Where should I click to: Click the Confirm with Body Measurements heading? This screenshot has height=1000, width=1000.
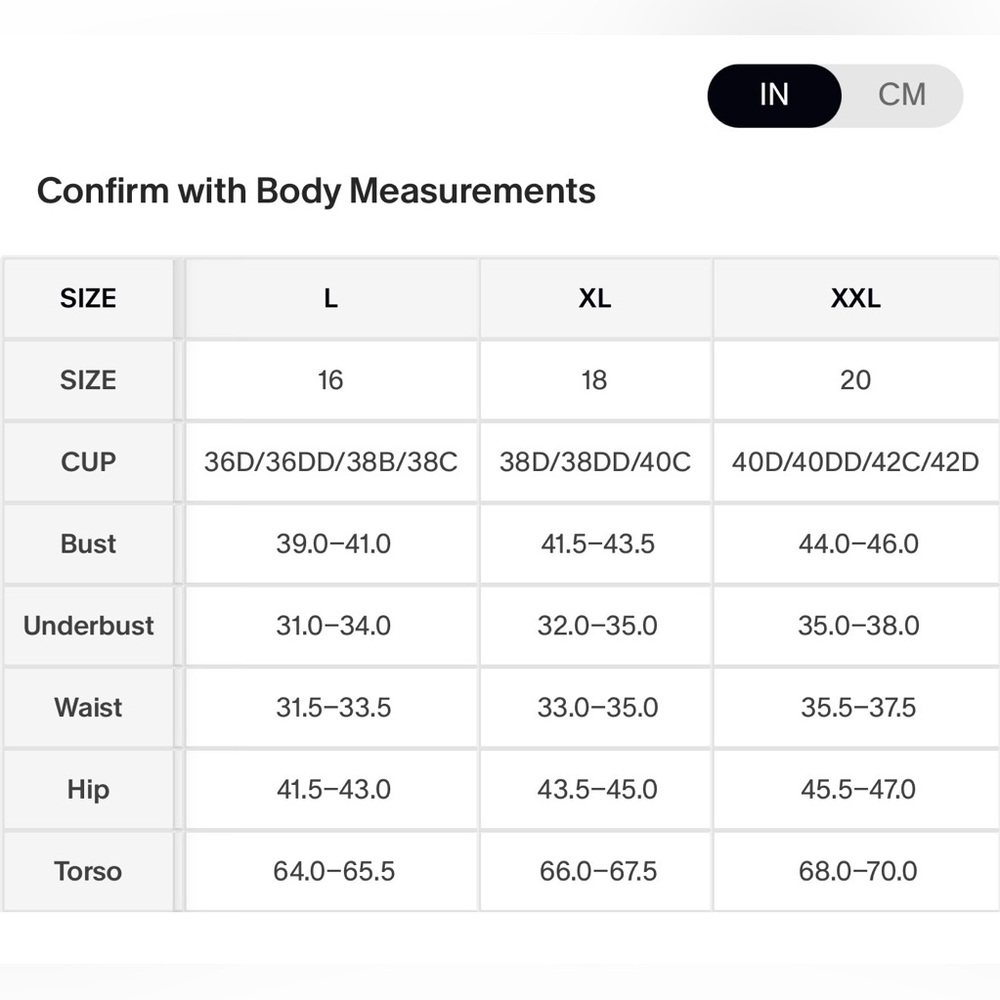point(316,191)
